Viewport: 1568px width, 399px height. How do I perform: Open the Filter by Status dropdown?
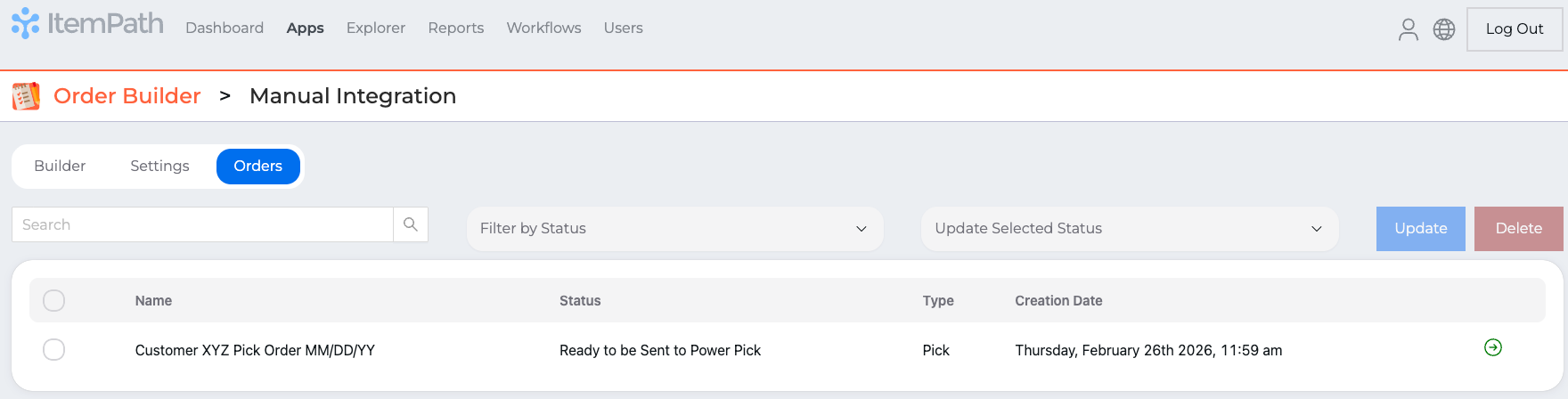point(674,229)
